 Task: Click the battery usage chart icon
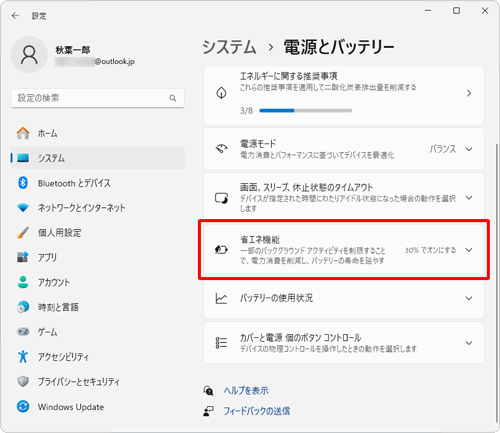221,298
